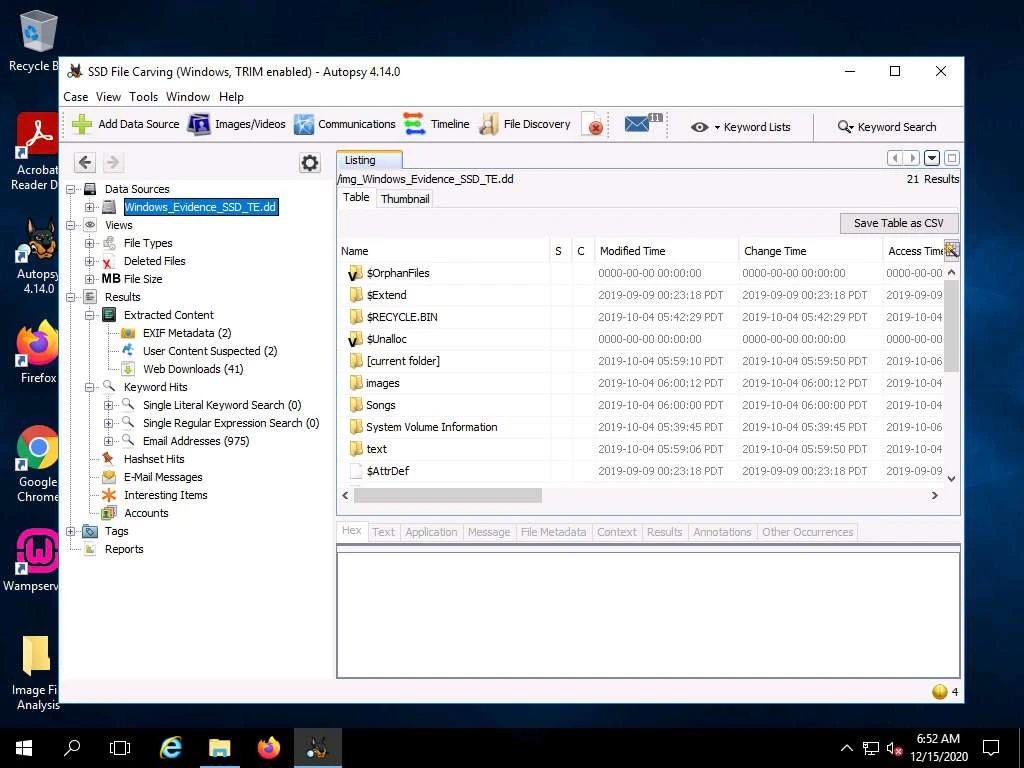Open Firefox from the taskbar
This screenshot has height=768, width=1024.
(268, 748)
